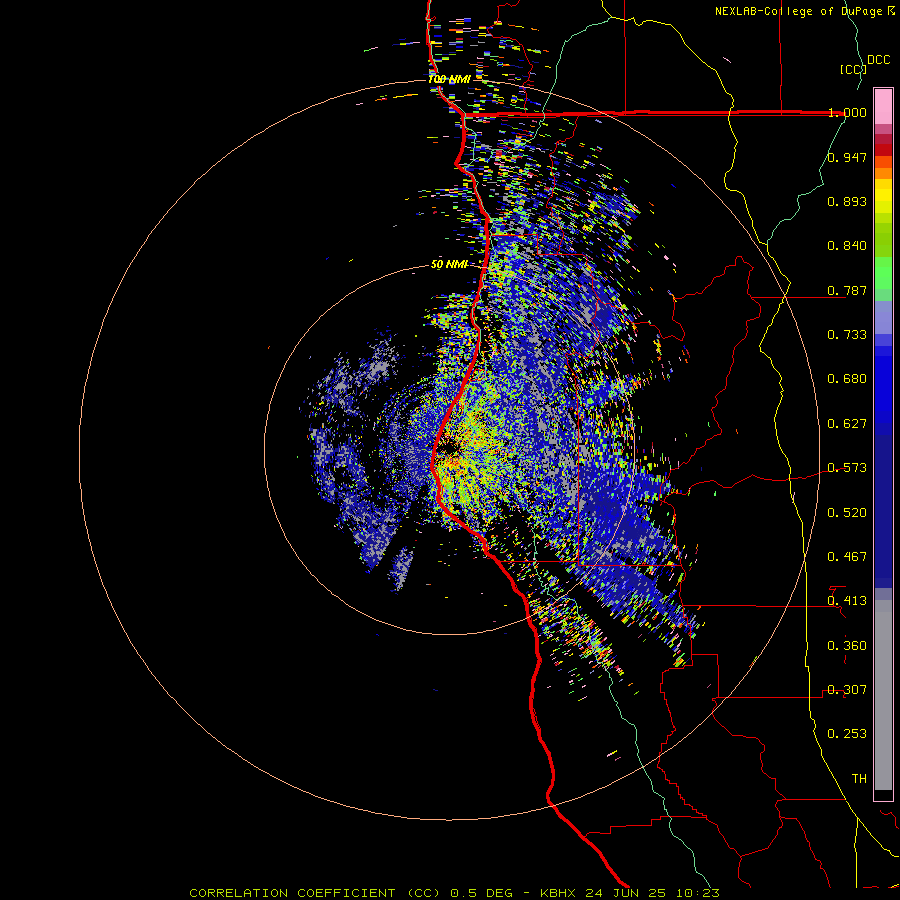Pick the pink segment of the color bar
The image size is (900, 900).
pos(883,107)
